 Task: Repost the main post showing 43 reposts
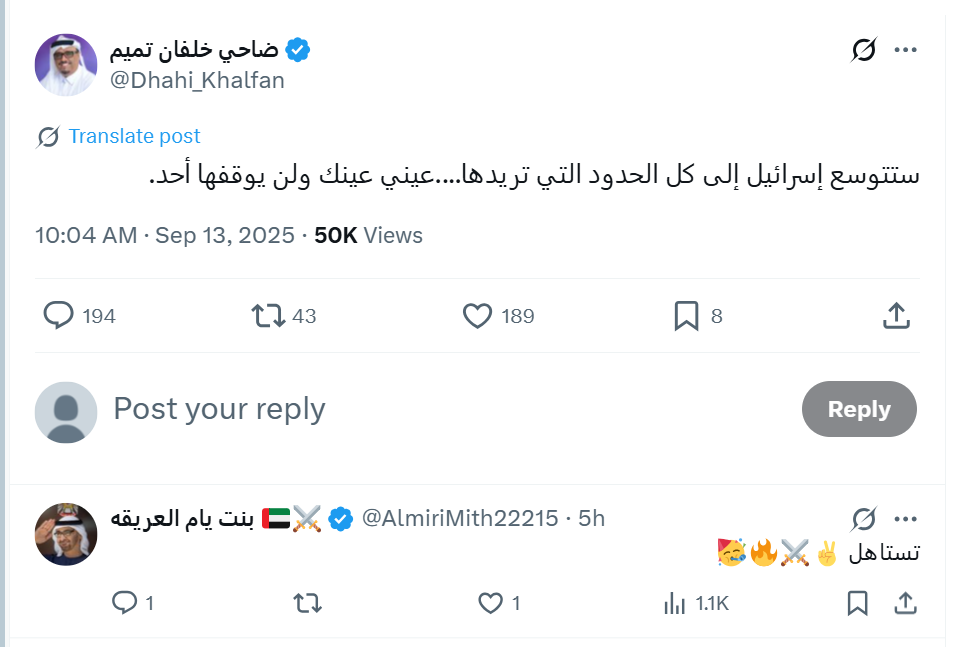[x=268, y=315]
